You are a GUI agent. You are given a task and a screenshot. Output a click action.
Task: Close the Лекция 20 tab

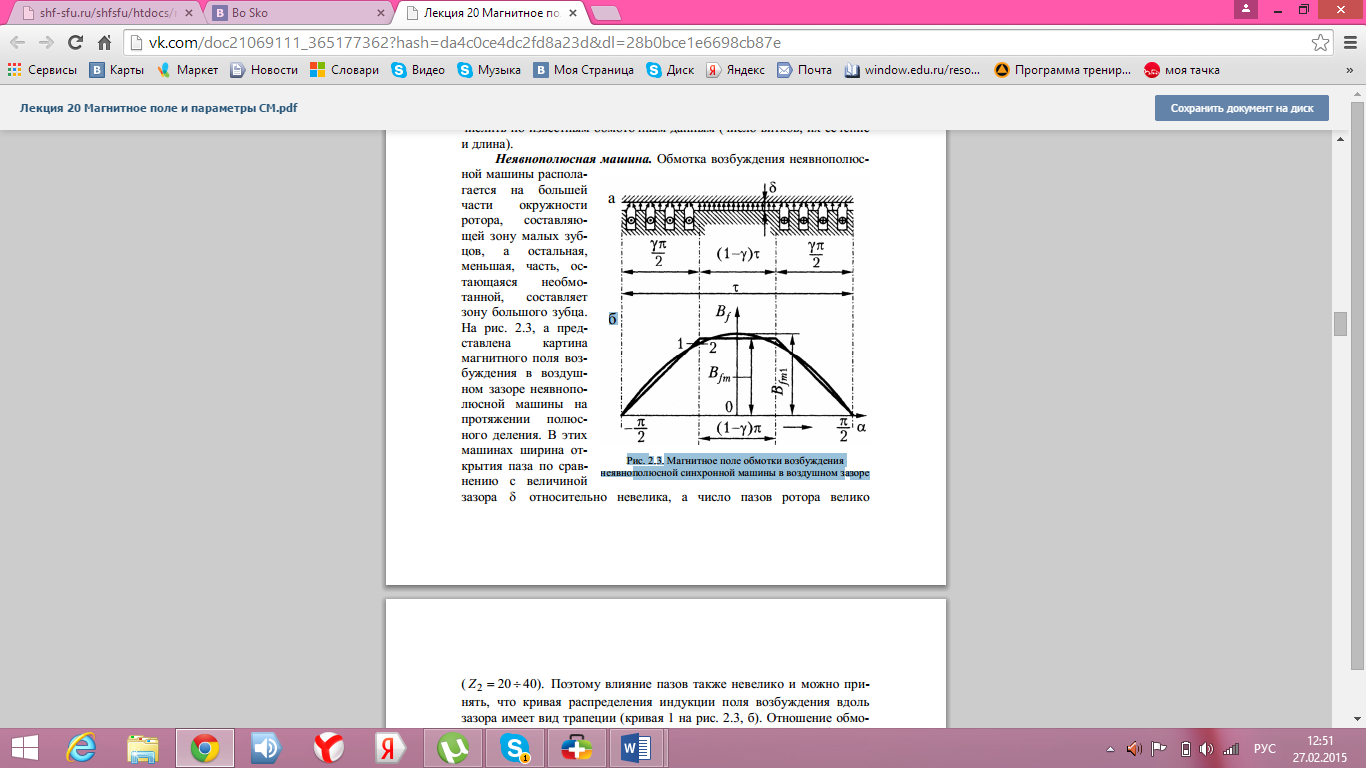pyautogui.click(x=571, y=14)
